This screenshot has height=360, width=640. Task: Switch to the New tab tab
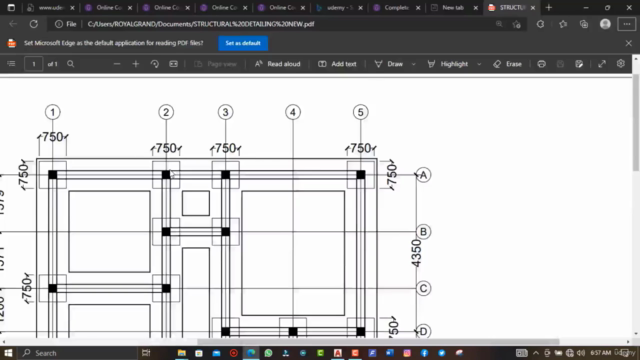453,7
